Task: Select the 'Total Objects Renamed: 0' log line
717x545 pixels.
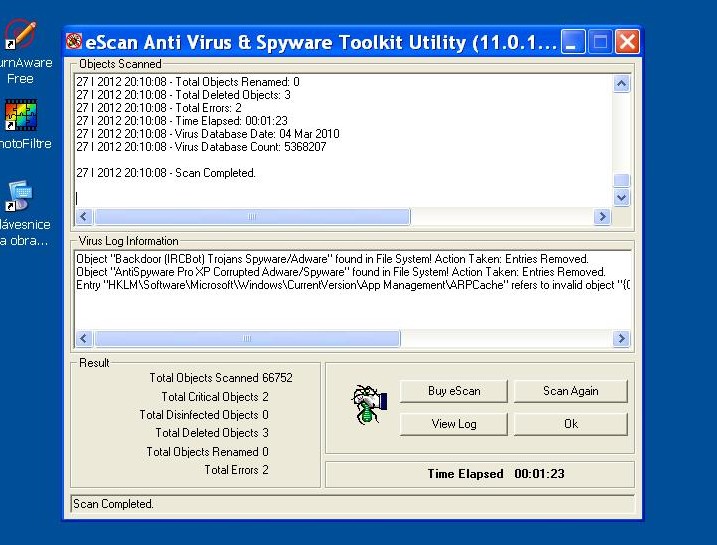Action: (187, 82)
